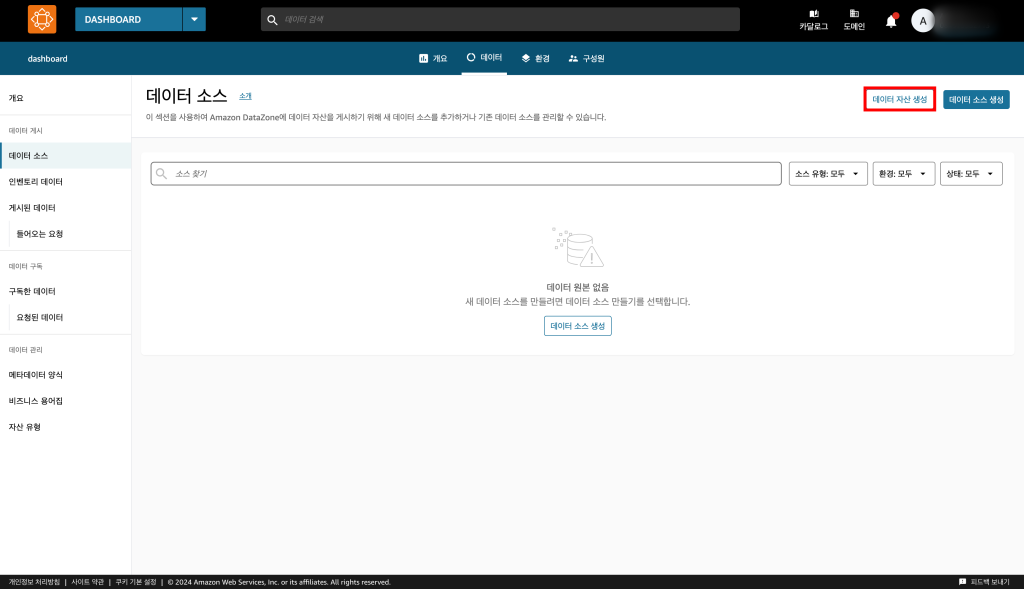Image resolution: width=1024 pixels, height=589 pixels.
Task: Open the 사이트 약관 footer link
Action: pos(88,582)
